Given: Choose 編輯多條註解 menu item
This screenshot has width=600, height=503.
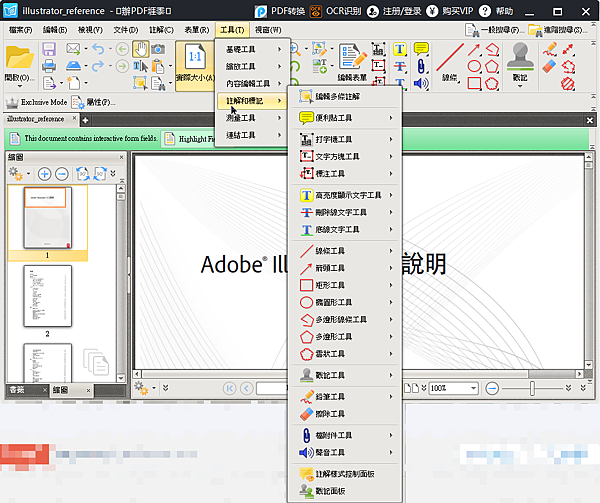Looking at the screenshot, I should [x=345, y=96].
